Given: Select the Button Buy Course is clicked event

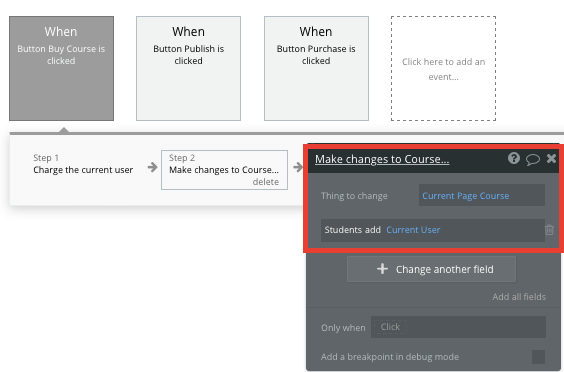Looking at the screenshot, I should pos(62,68).
